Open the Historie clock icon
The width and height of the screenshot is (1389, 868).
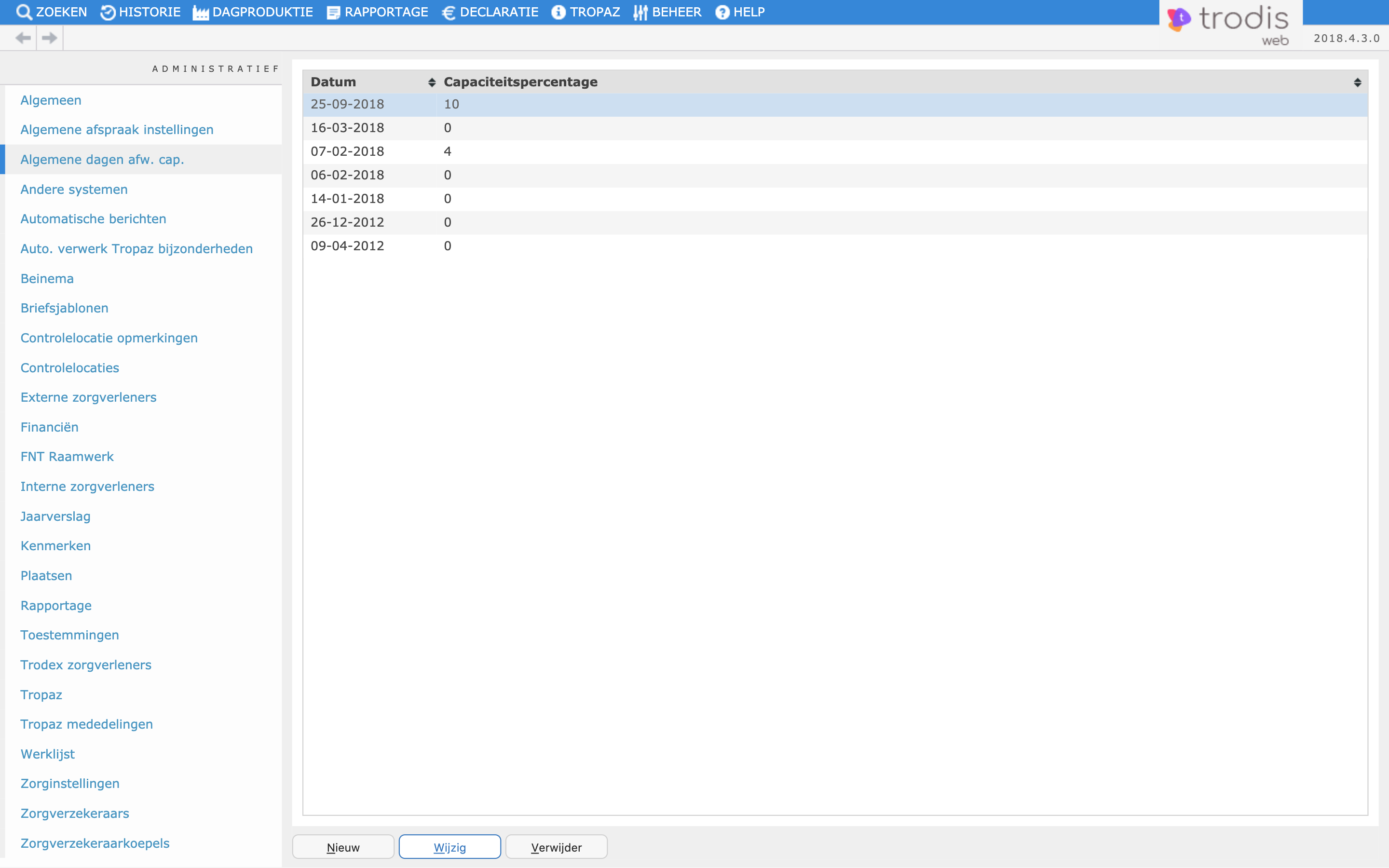[x=108, y=12]
